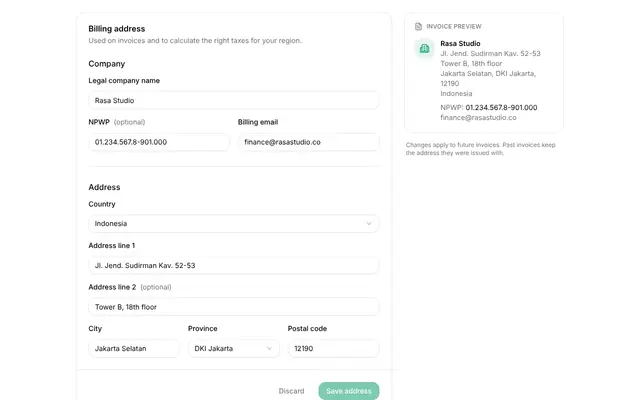Click the Address line 1 field
The width and height of the screenshot is (640, 400).
point(233,265)
